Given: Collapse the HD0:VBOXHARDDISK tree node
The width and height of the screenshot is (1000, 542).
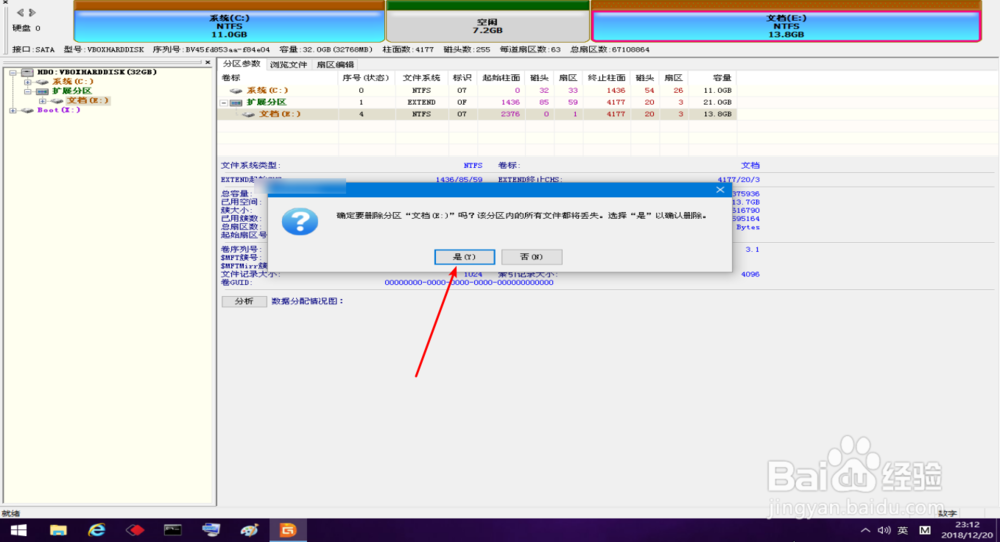Looking at the screenshot, I should 13,72.
